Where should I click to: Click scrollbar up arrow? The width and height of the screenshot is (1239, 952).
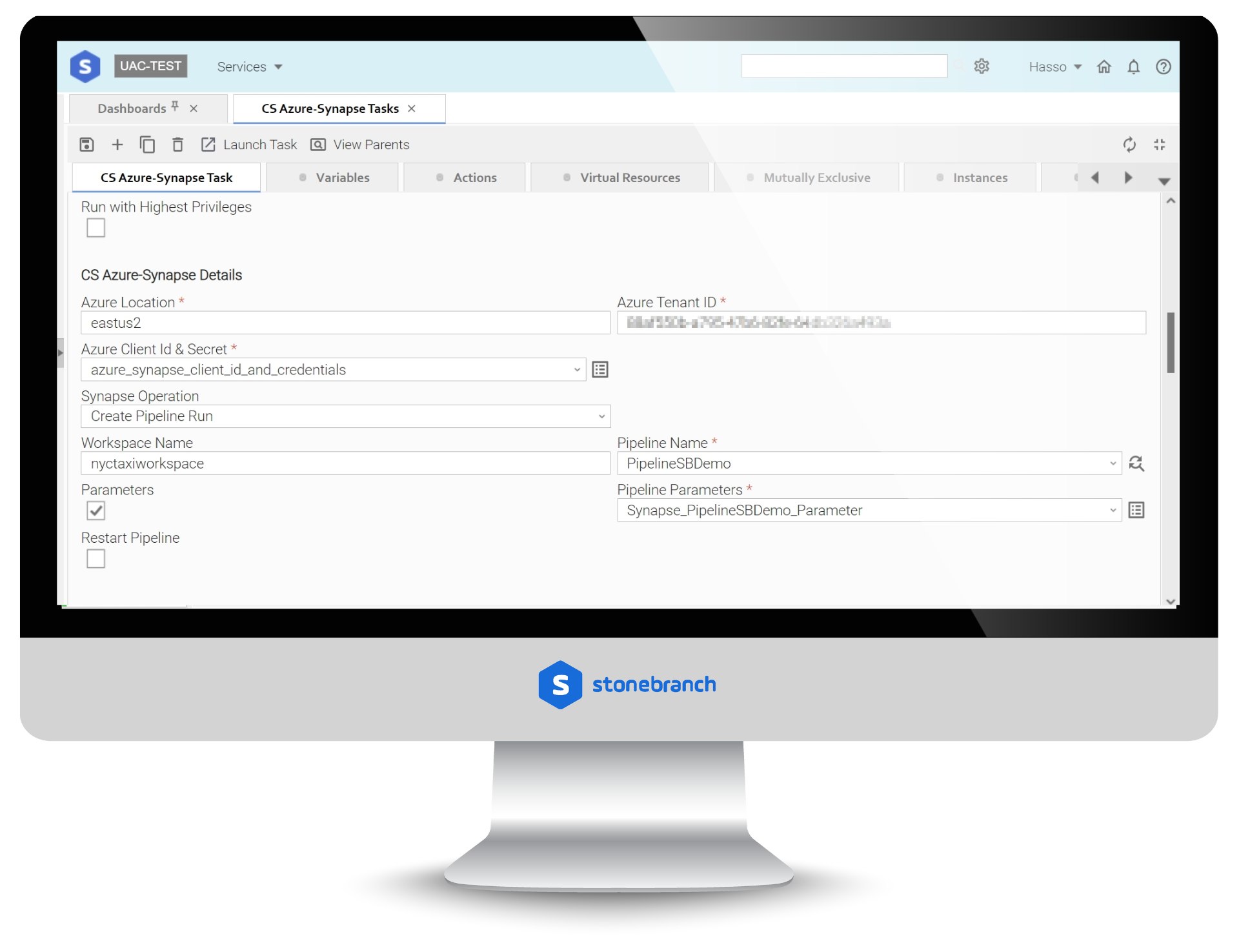pyautogui.click(x=1171, y=201)
